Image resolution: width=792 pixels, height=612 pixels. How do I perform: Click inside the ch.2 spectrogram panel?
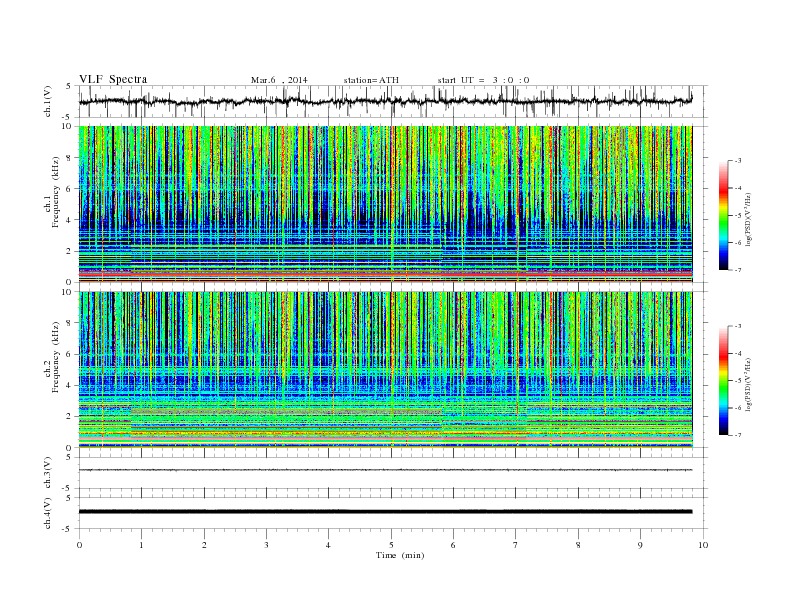[x=385, y=370]
